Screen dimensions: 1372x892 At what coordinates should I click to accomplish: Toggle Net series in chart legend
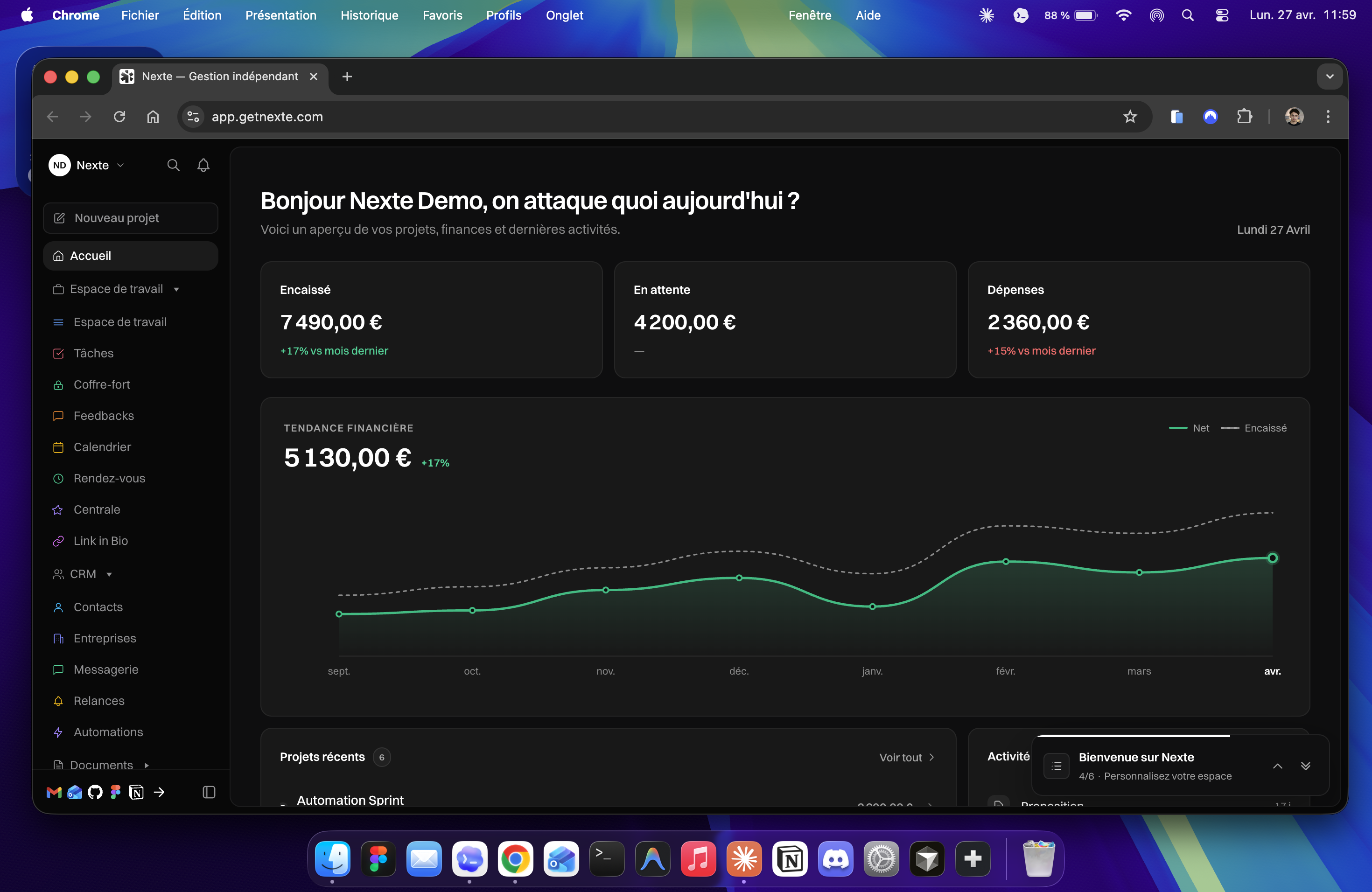[x=1189, y=428]
